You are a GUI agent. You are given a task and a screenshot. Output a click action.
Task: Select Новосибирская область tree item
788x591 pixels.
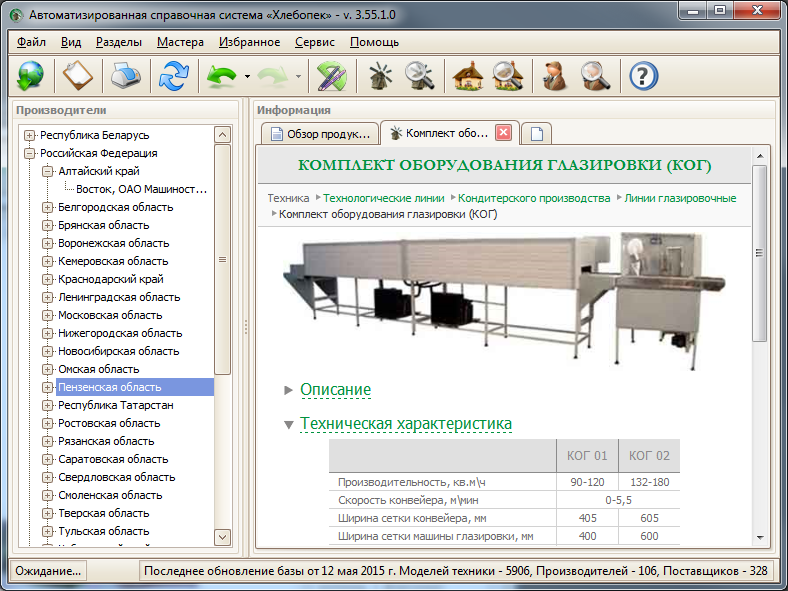pyautogui.click(x=119, y=351)
